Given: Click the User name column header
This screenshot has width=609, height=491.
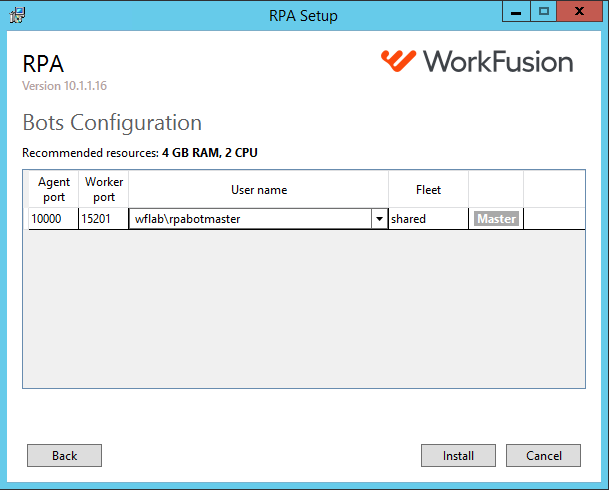Looking at the screenshot, I should [x=259, y=189].
